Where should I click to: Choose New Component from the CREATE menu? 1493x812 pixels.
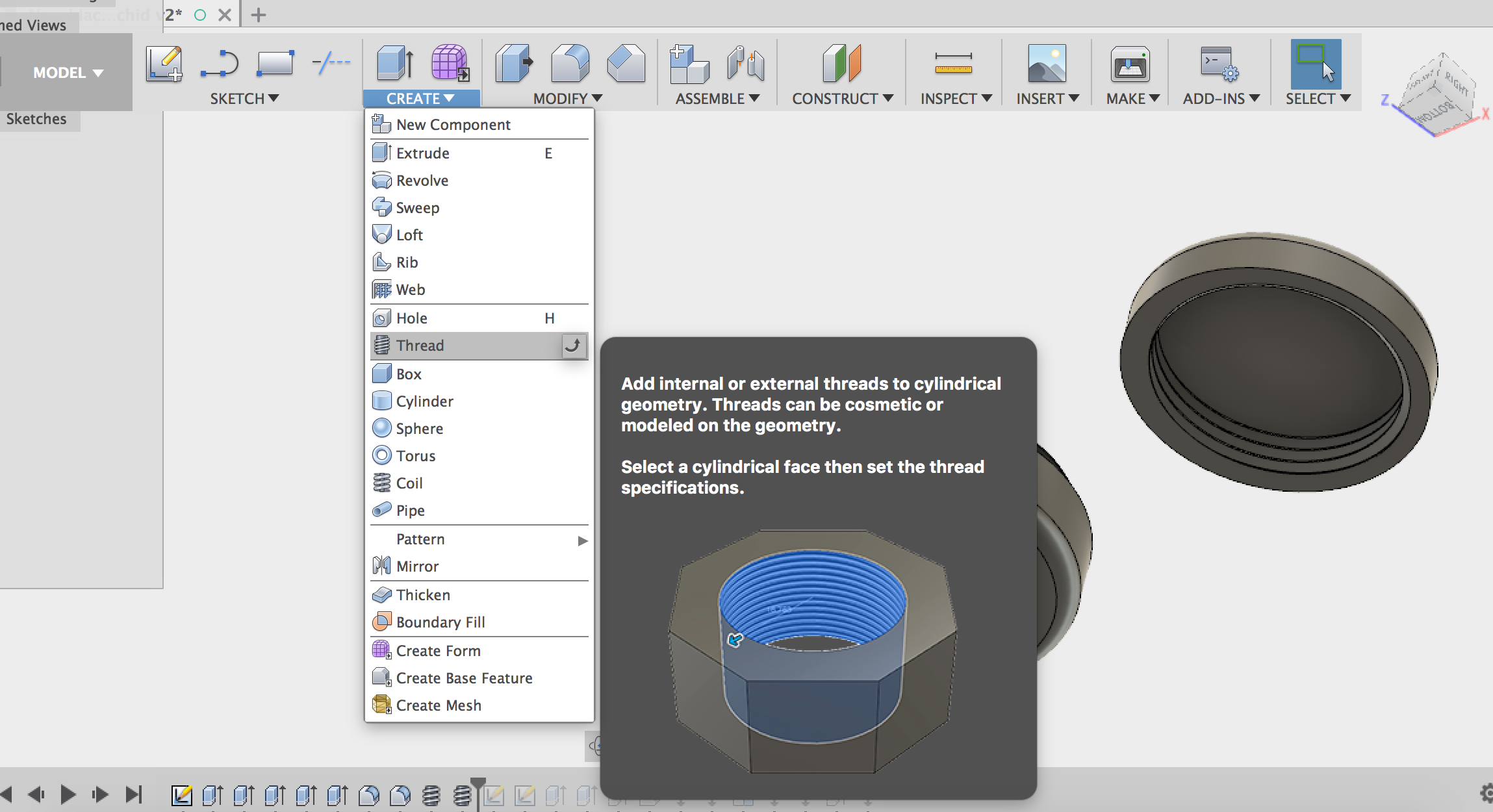coord(479,125)
